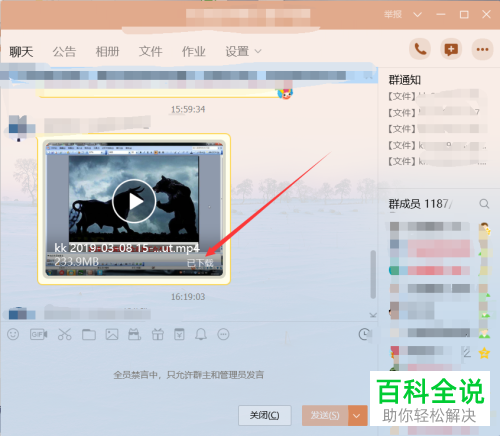Play the kk 2019-03-08 video
The width and height of the screenshot is (500, 436).
tap(134, 201)
